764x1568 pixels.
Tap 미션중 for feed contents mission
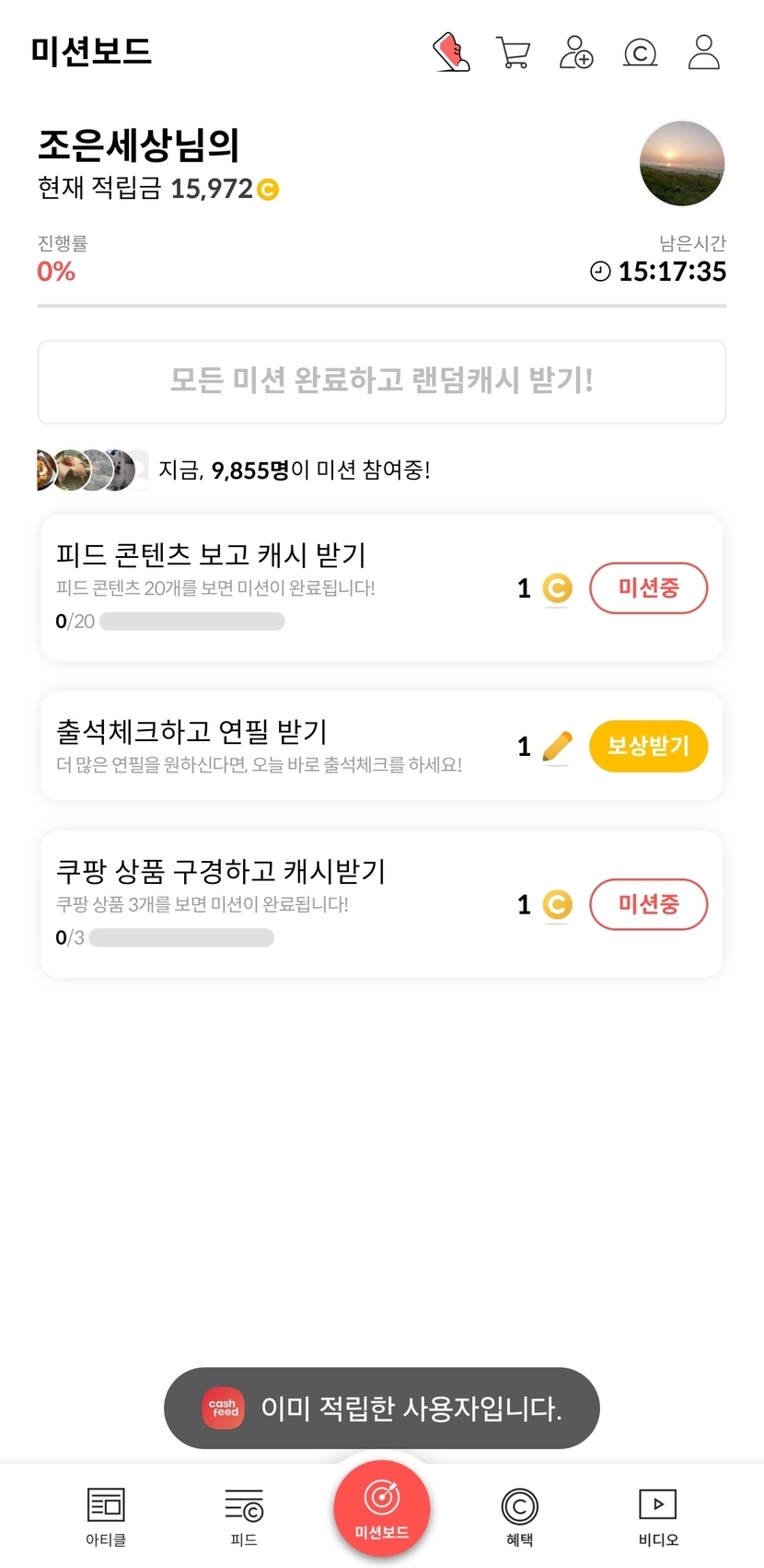648,587
